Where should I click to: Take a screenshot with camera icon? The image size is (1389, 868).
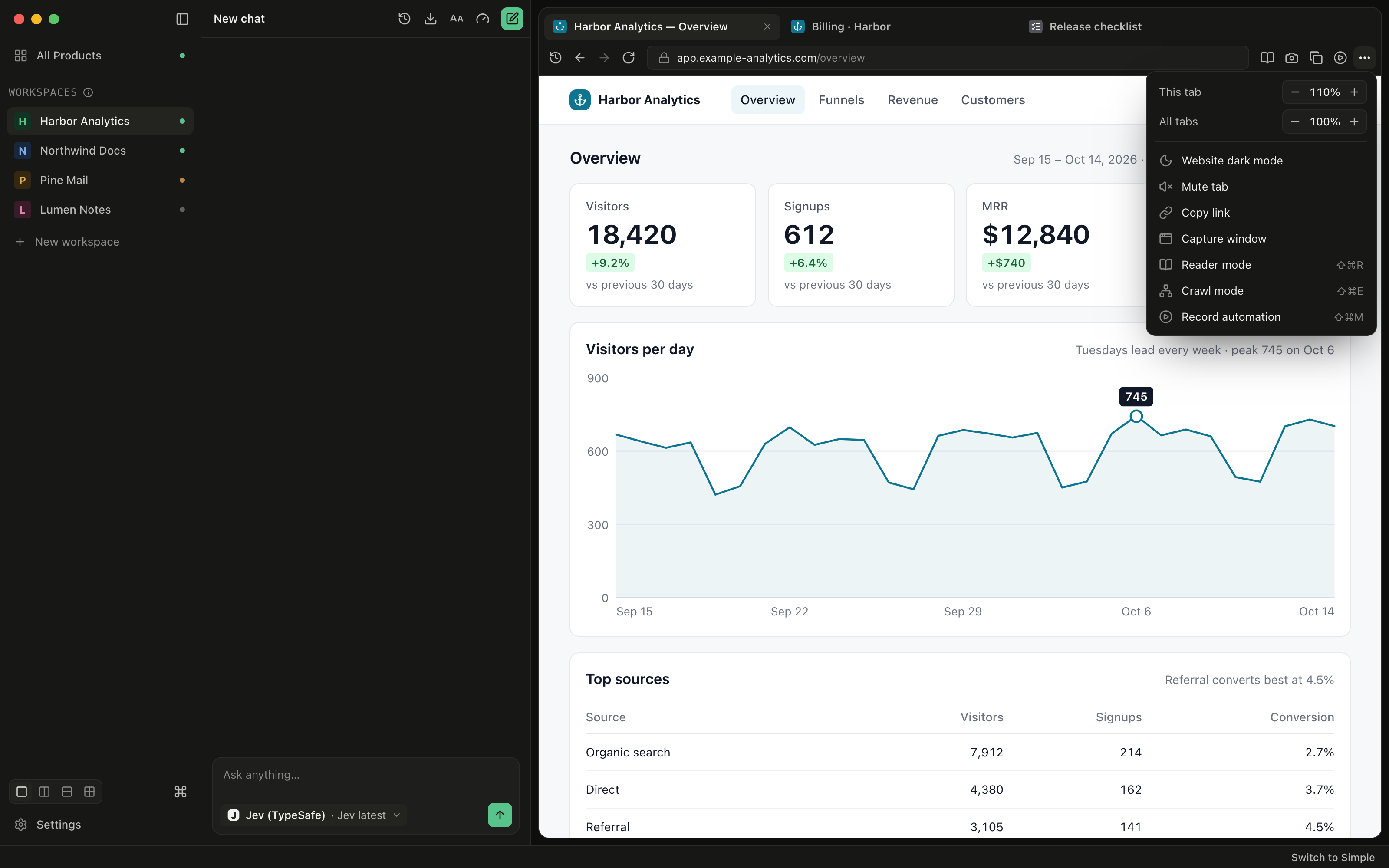(x=1291, y=58)
